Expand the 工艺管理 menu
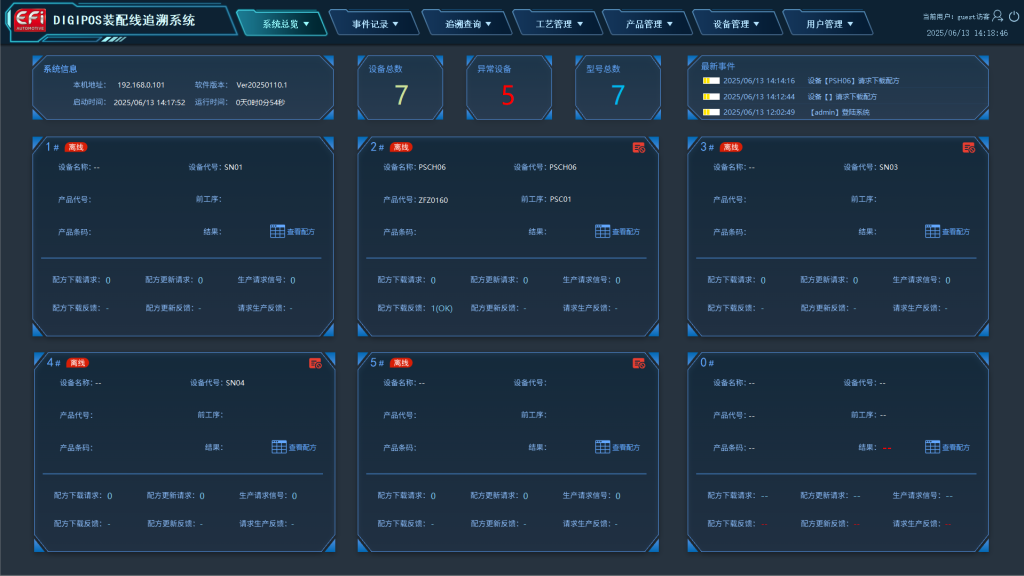Image resolution: width=1024 pixels, height=576 pixels. click(558, 24)
